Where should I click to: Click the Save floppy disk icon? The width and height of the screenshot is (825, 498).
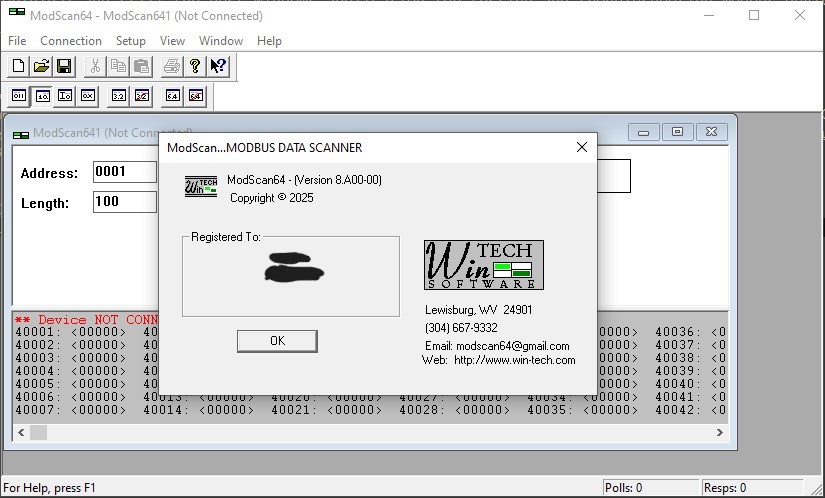point(64,66)
